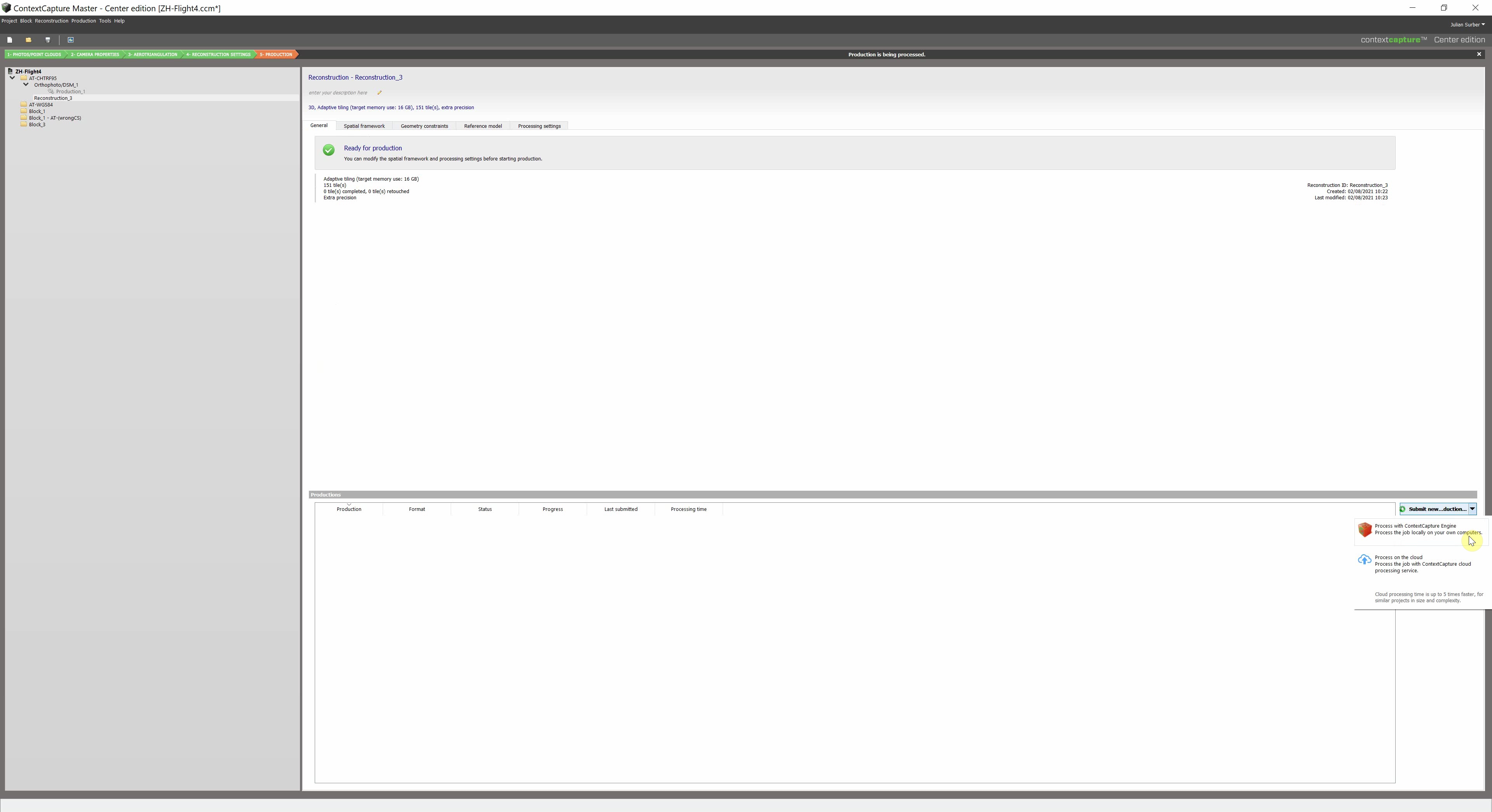Select Reconstruction_3 in project tree
This screenshot has width=1492, height=812.
(53, 98)
